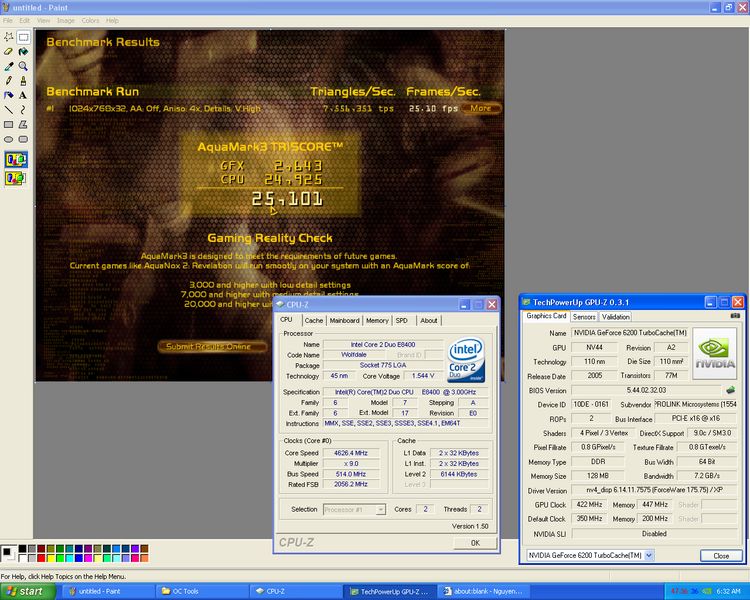Open the graphics card selector dropdown in GPU-Z
The image size is (750, 600).
click(x=649, y=555)
